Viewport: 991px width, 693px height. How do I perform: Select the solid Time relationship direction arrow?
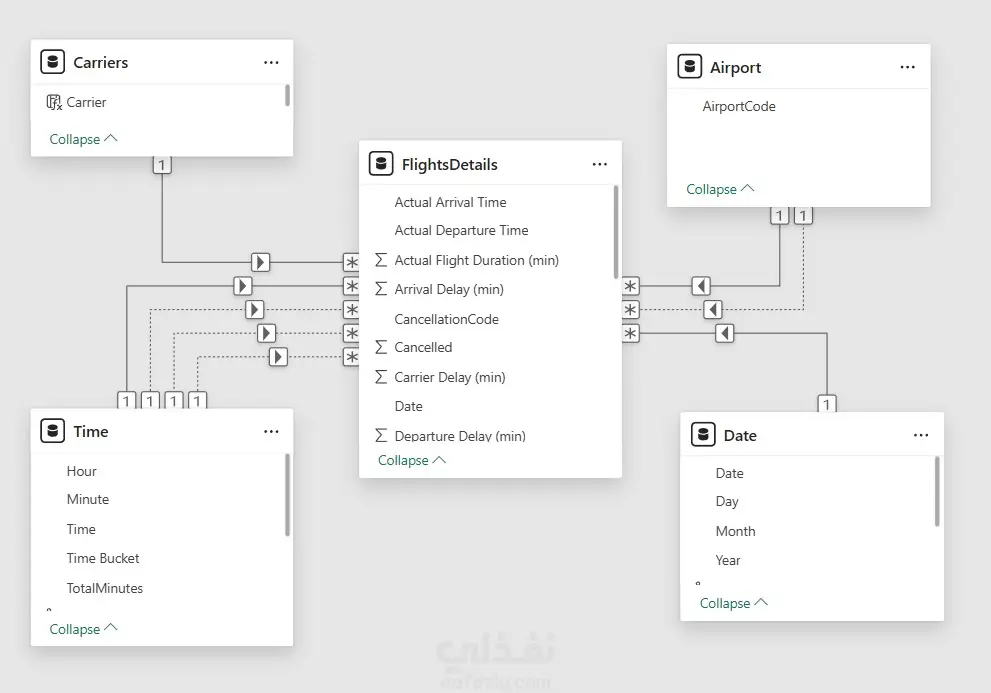[x=243, y=286]
